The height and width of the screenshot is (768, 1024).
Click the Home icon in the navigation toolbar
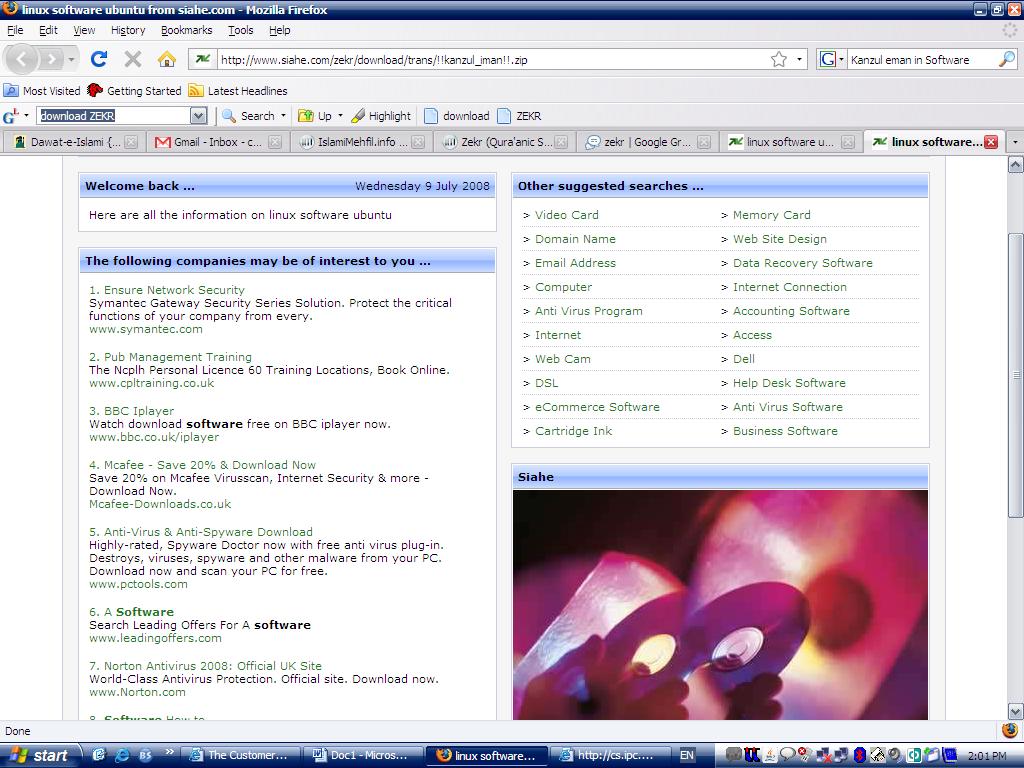pyautogui.click(x=167, y=59)
